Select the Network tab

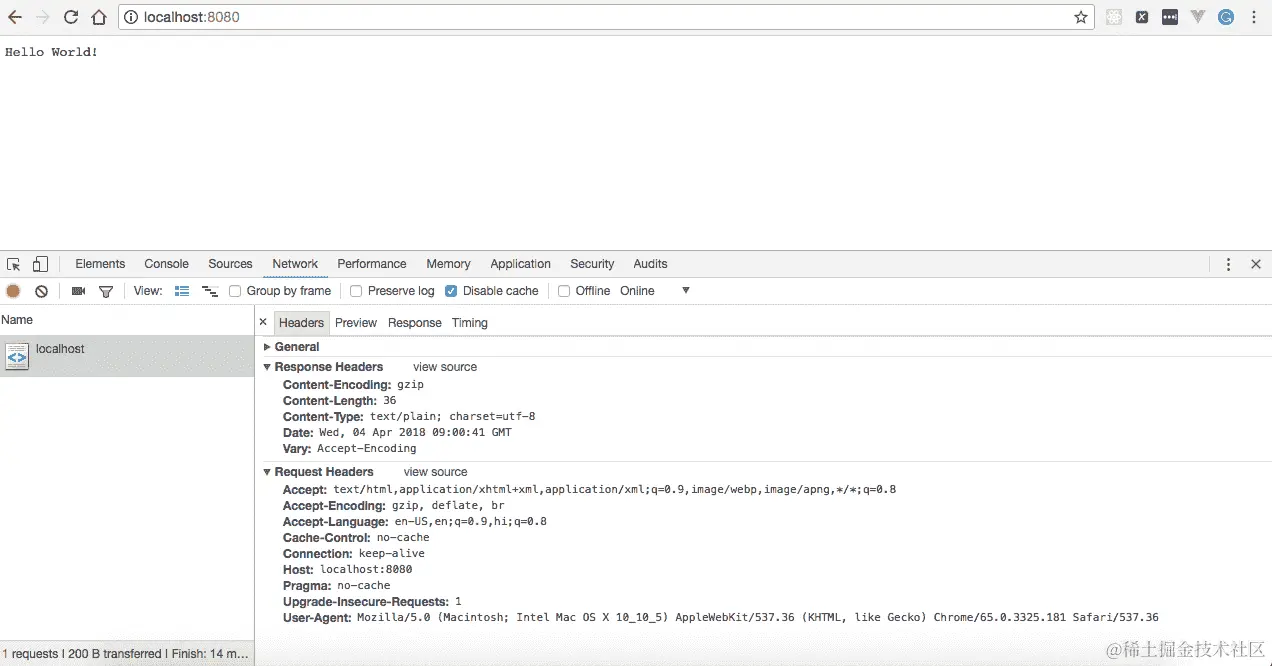(x=295, y=264)
